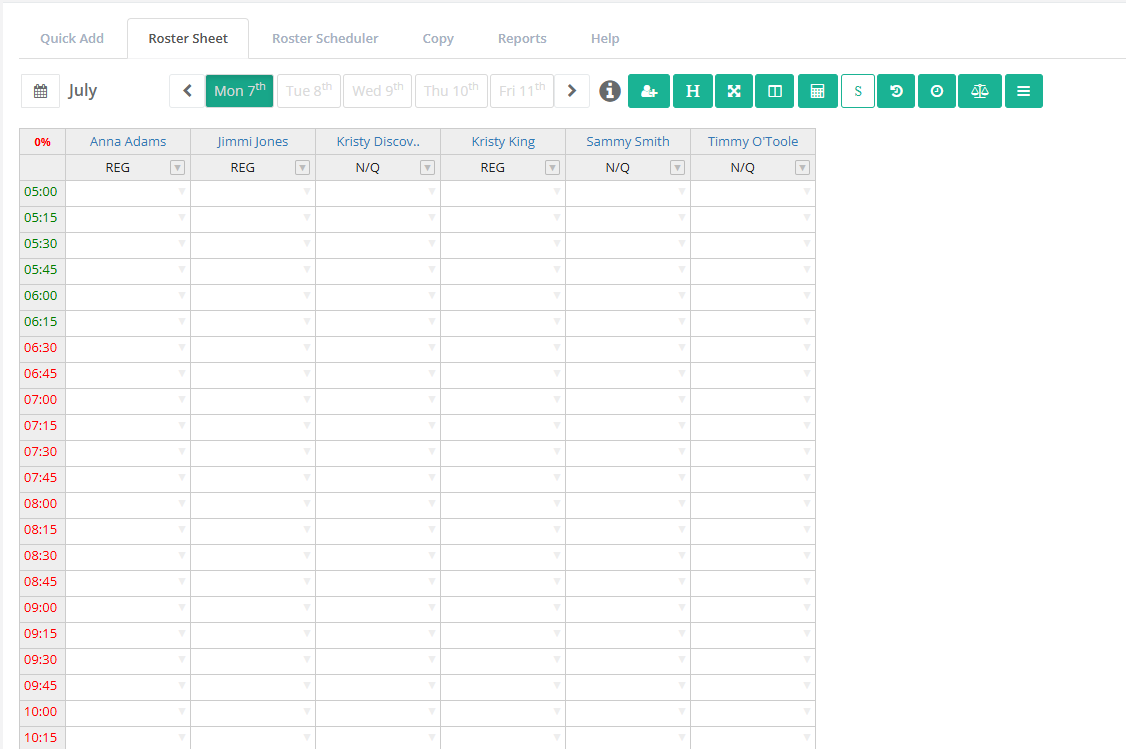Go to the previous week arrow
The image size is (1126, 749).
point(187,91)
